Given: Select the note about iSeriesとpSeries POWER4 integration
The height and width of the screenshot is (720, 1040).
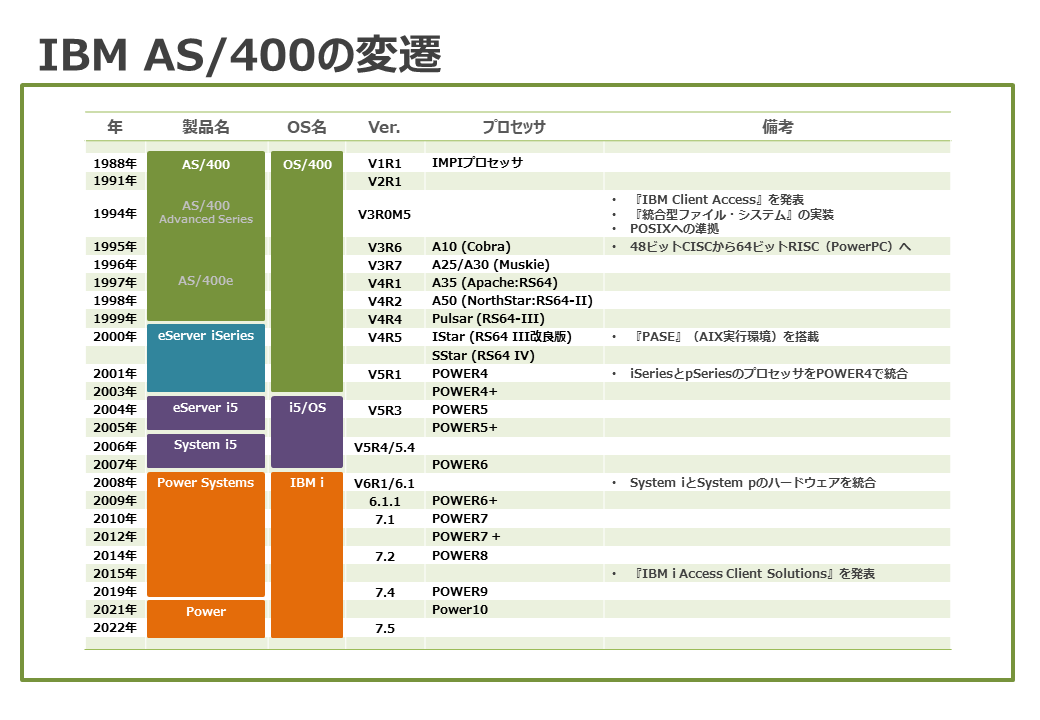Looking at the screenshot, I should (769, 374).
